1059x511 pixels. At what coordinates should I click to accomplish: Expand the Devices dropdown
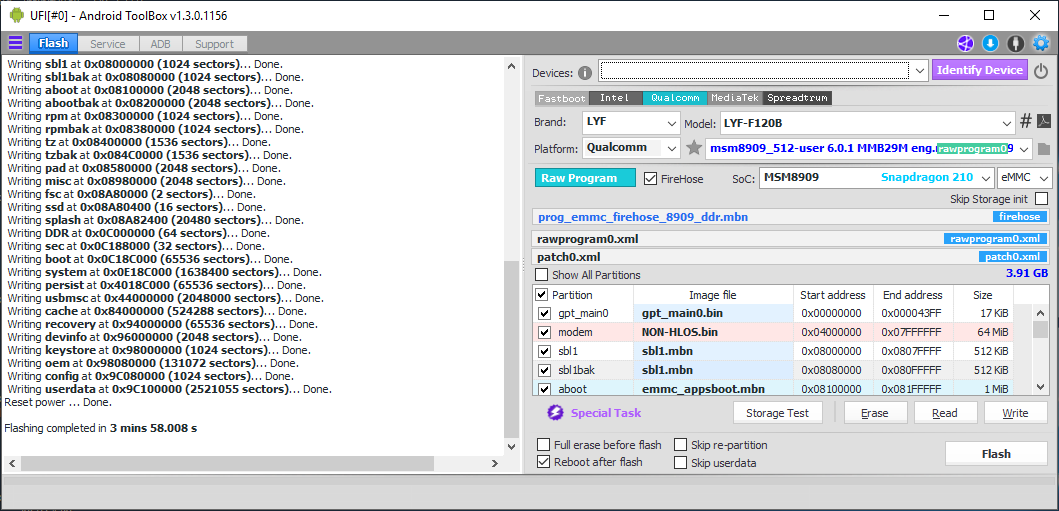pos(920,70)
